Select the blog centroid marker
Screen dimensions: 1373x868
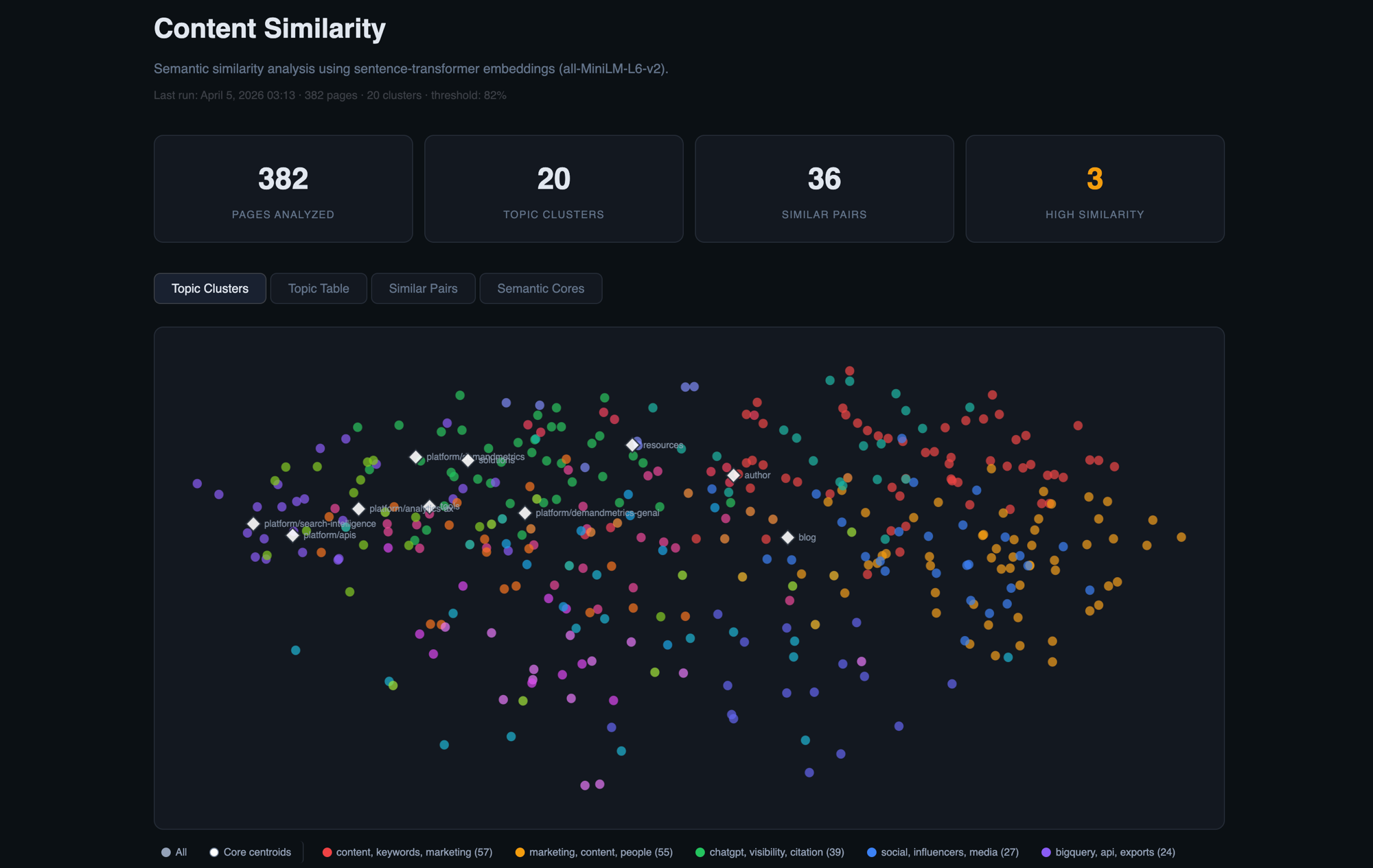coord(787,537)
